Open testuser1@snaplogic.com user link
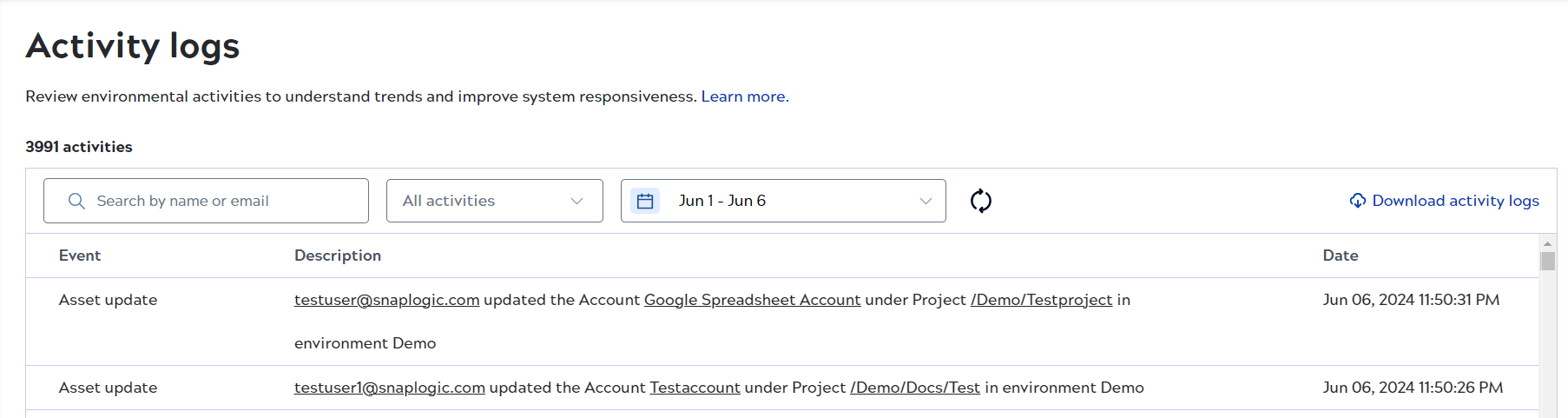The height and width of the screenshot is (418, 1568). [389, 388]
